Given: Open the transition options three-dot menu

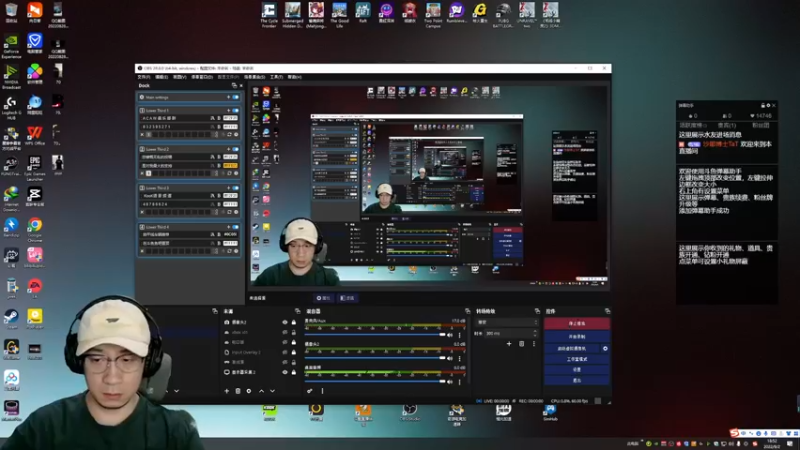Looking at the screenshot, I should pos(534,344).
